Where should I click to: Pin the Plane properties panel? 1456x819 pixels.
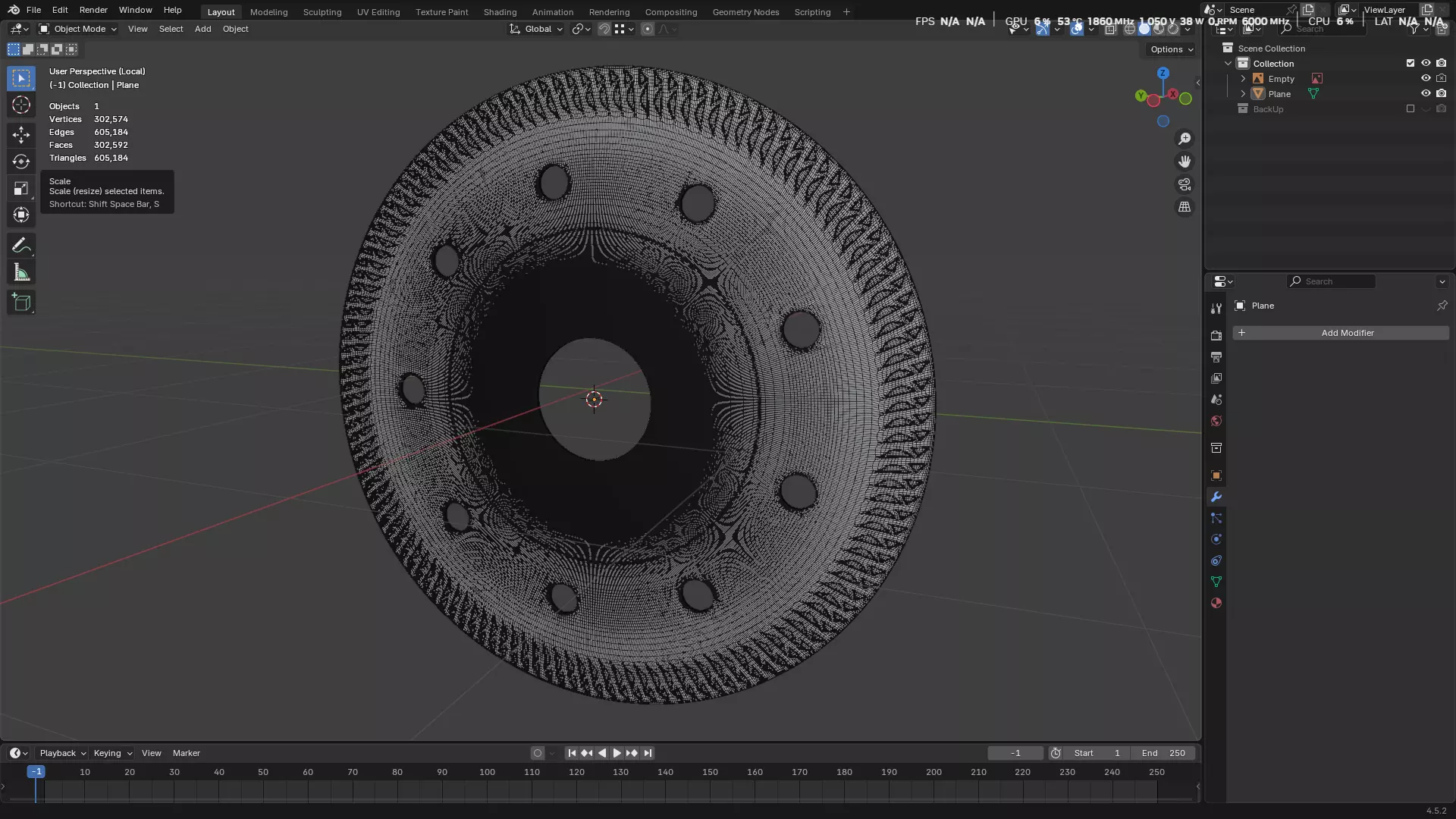pos(1442,306)
